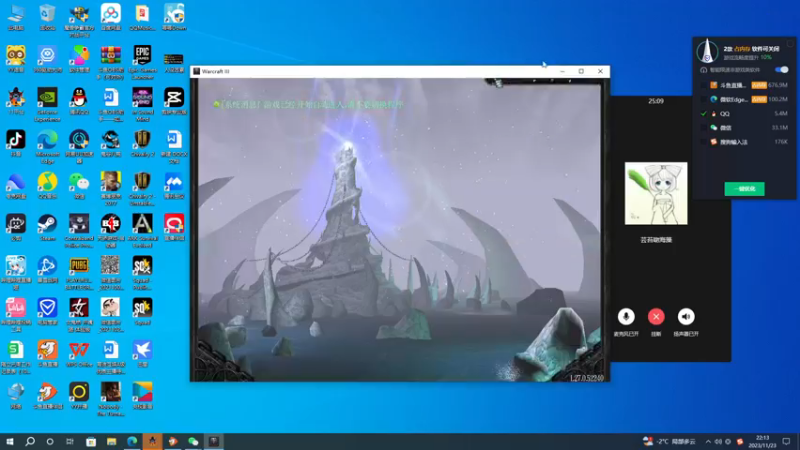Open the Microsoft Store taskbar icon
This screenshot has width=800, height=450.
91,441
